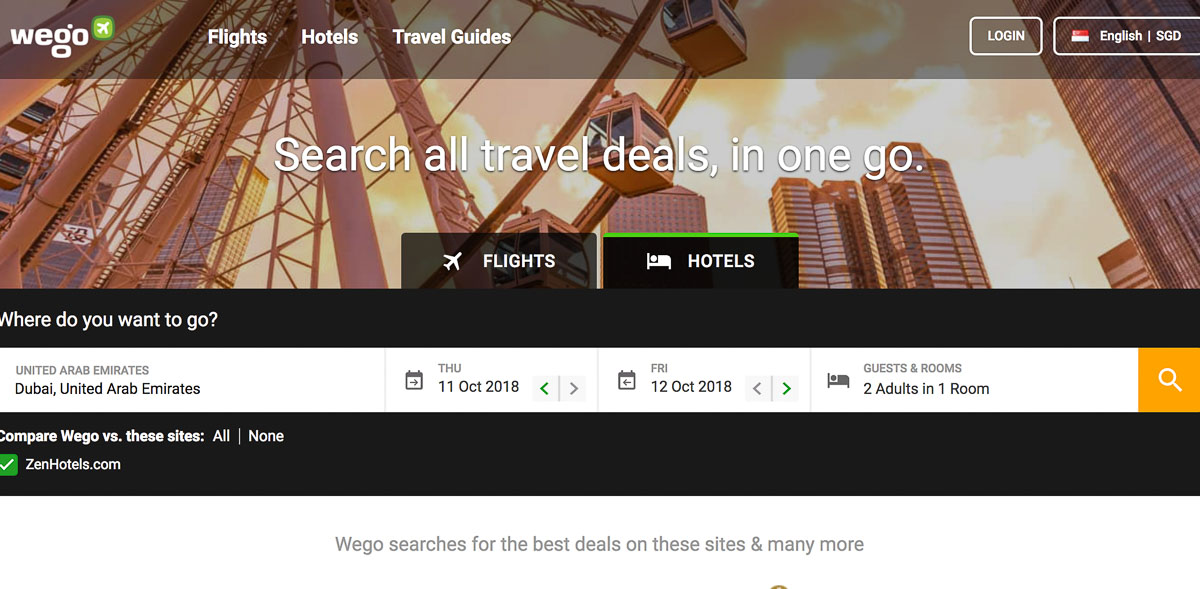
Task: Advance check-in date to next day
Action: tap(573, 389)
